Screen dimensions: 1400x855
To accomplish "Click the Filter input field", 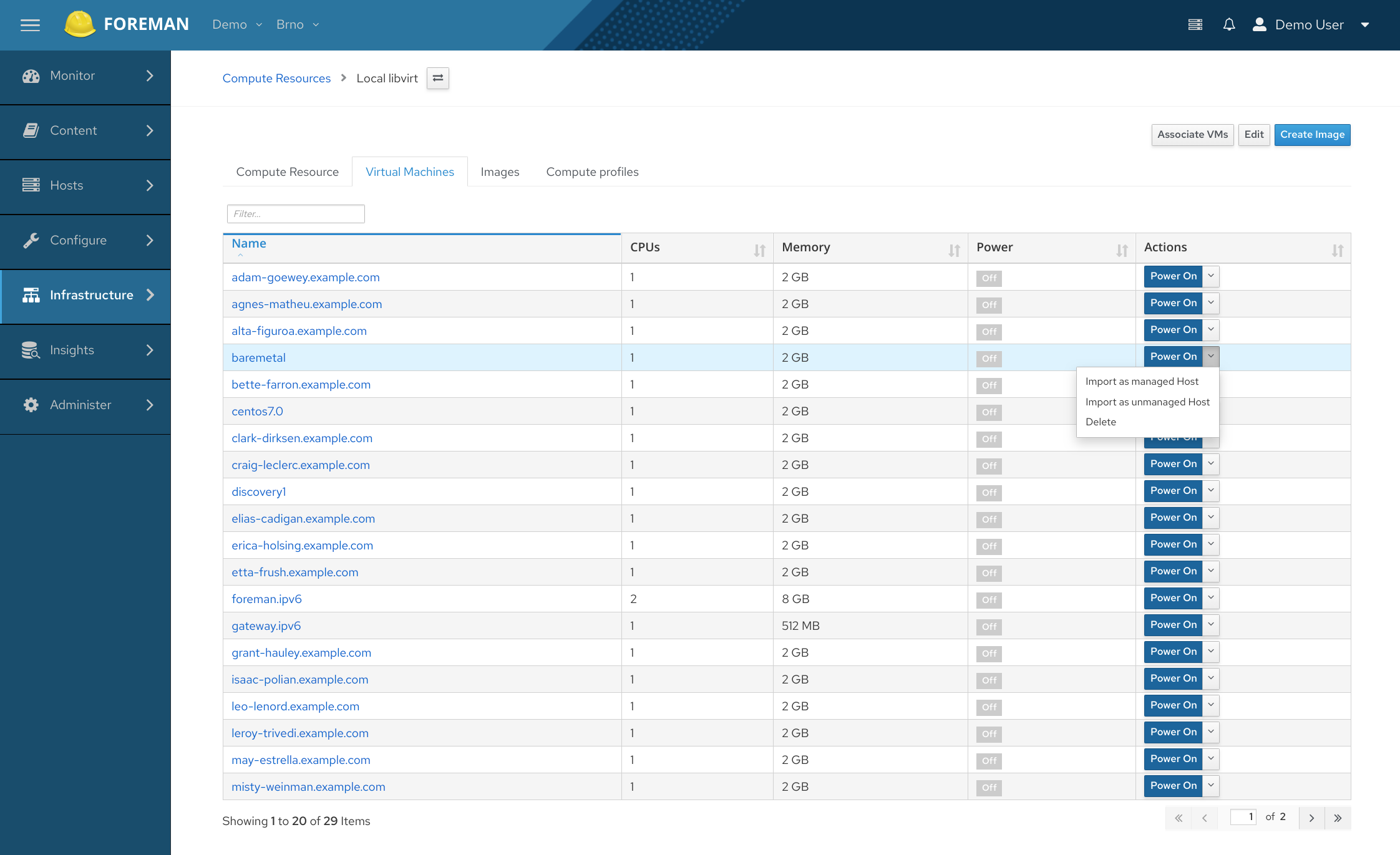I will click(x=296, y=214).
